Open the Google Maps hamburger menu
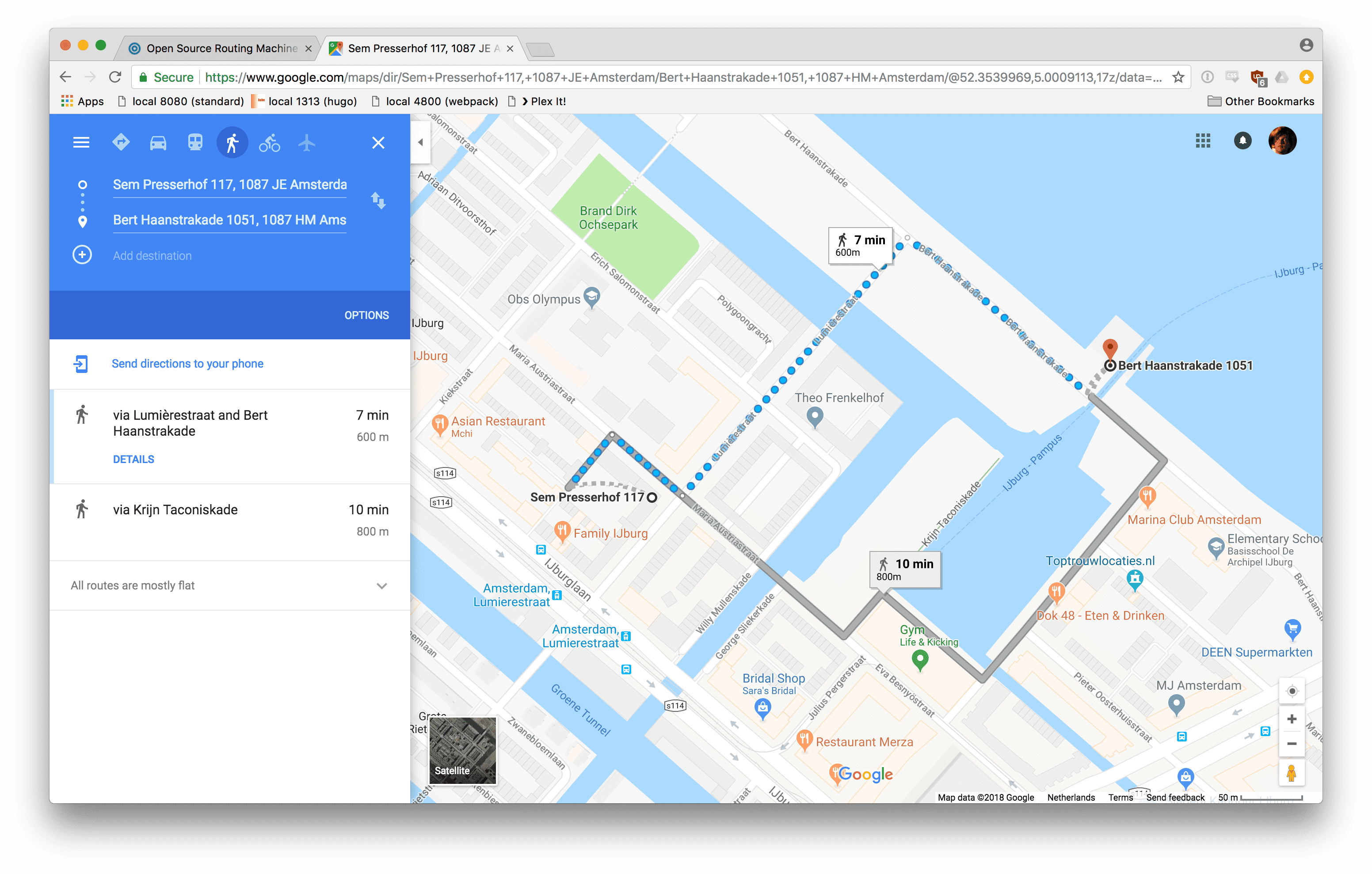Viewport: 1372px width, 874px height. [x=81, y=142]
